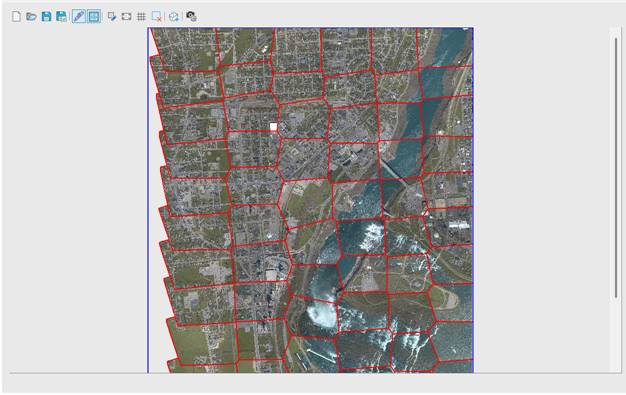Click the New file icon

click(16, 16)
